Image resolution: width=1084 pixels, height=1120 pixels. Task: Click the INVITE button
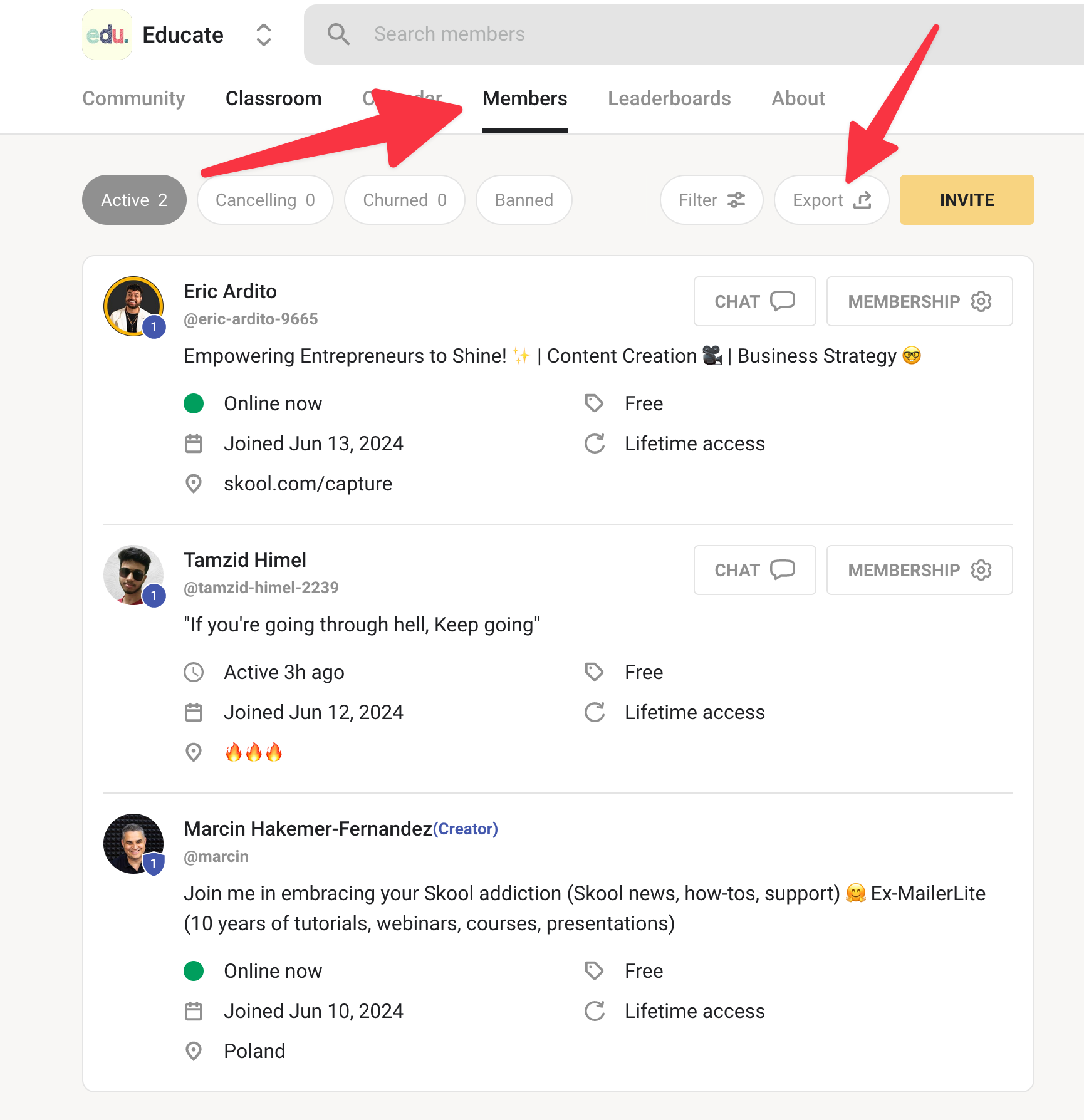pyautogui.click(x=966, y=200)
